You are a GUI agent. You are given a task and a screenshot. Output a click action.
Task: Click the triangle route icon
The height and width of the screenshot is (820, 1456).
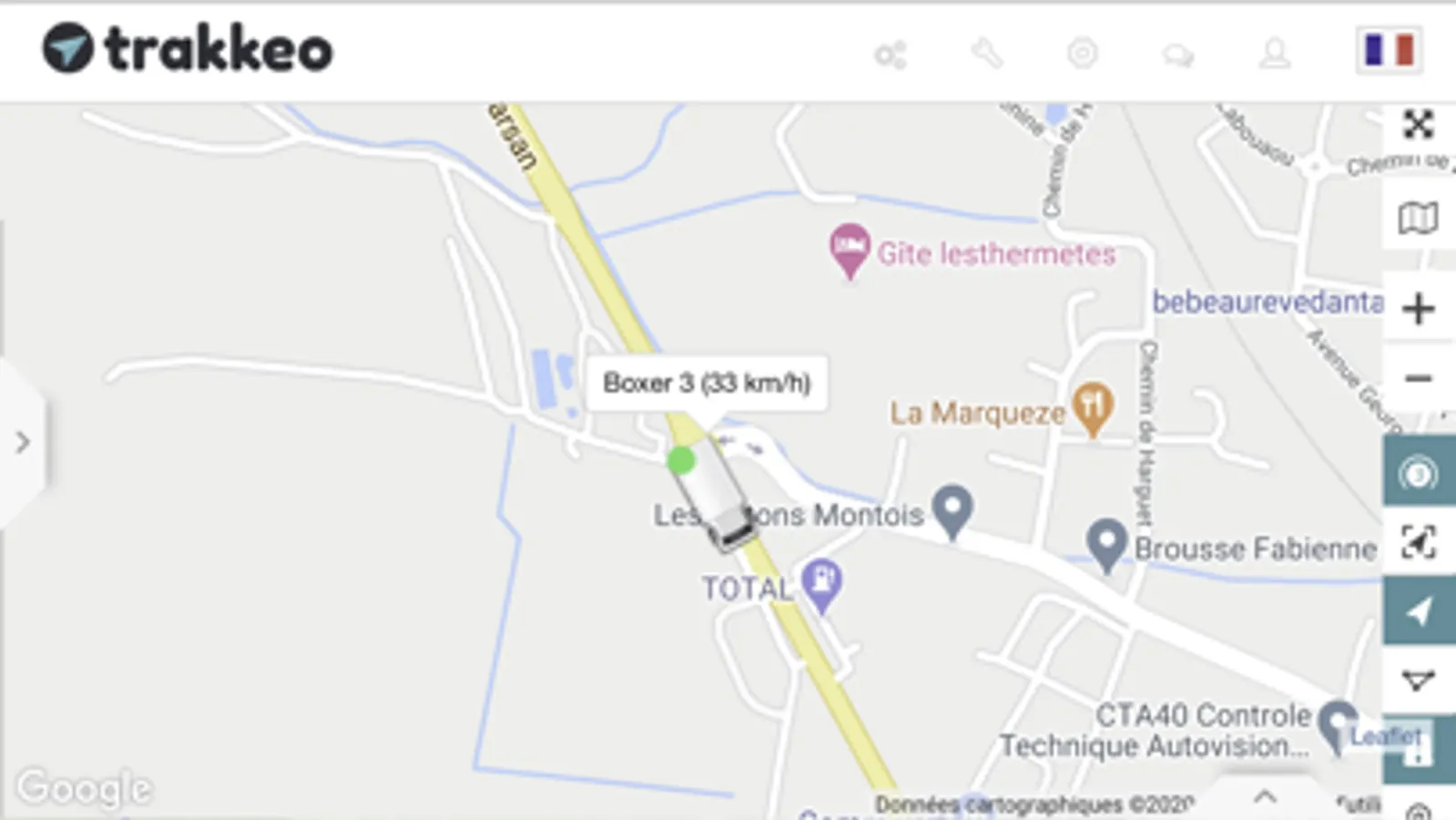[1419, 680]
